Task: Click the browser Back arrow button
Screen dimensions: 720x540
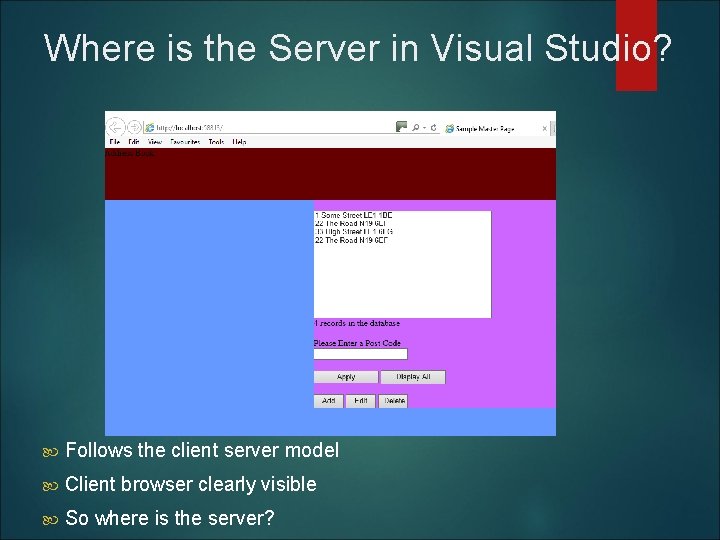Action: [115, 127]
